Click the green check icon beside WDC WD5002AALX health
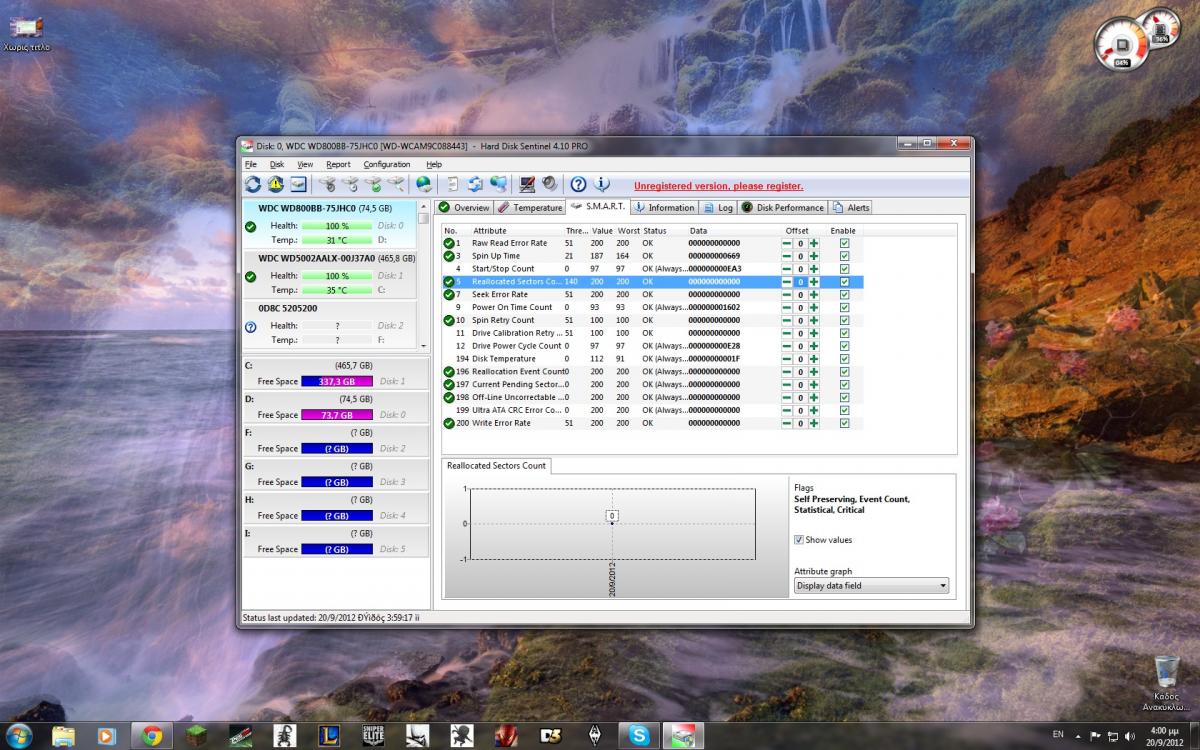1200x750 pixels. pos(250,276)
